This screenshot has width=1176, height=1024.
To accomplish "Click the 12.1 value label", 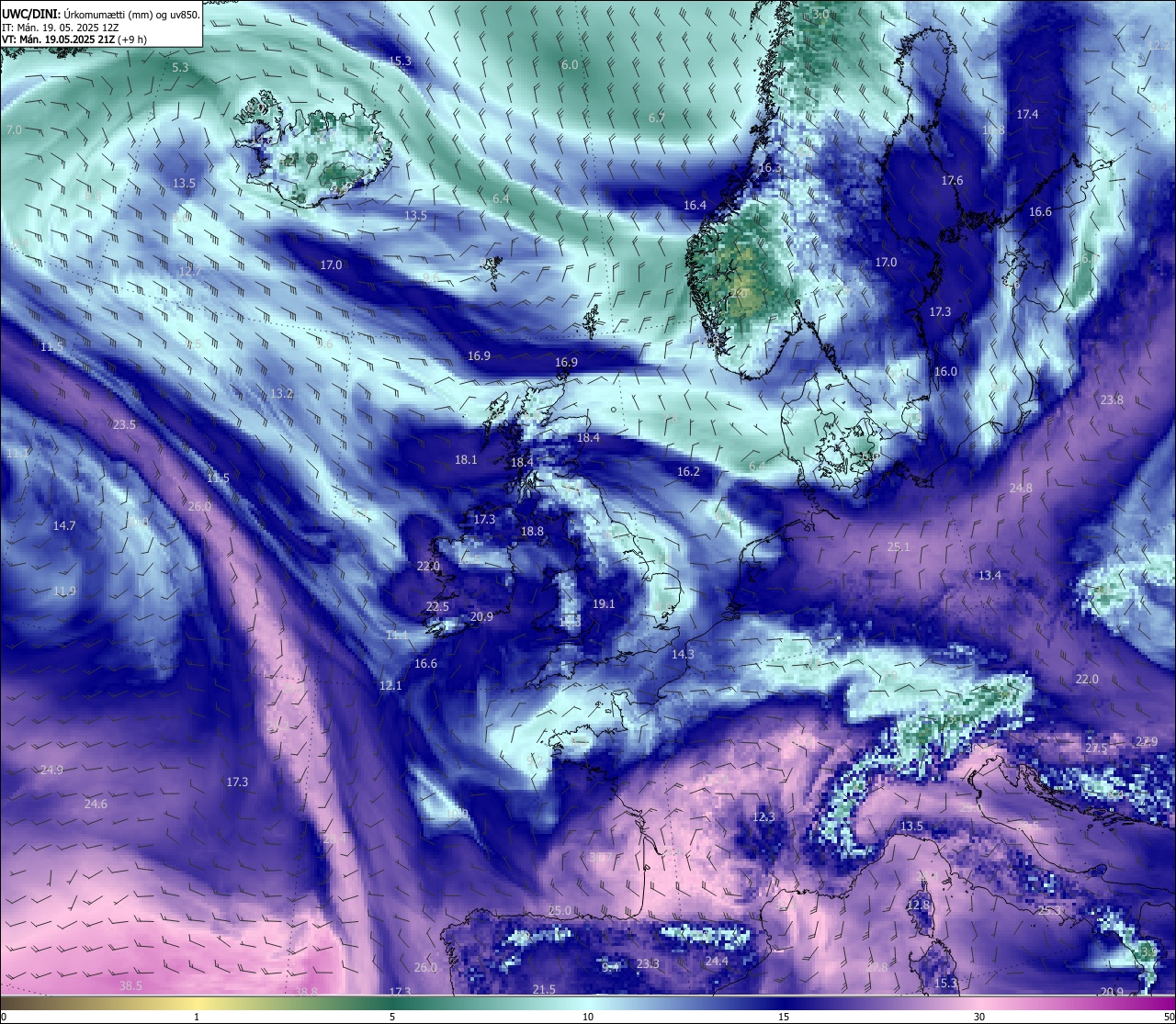I will [x=390, y=685].
